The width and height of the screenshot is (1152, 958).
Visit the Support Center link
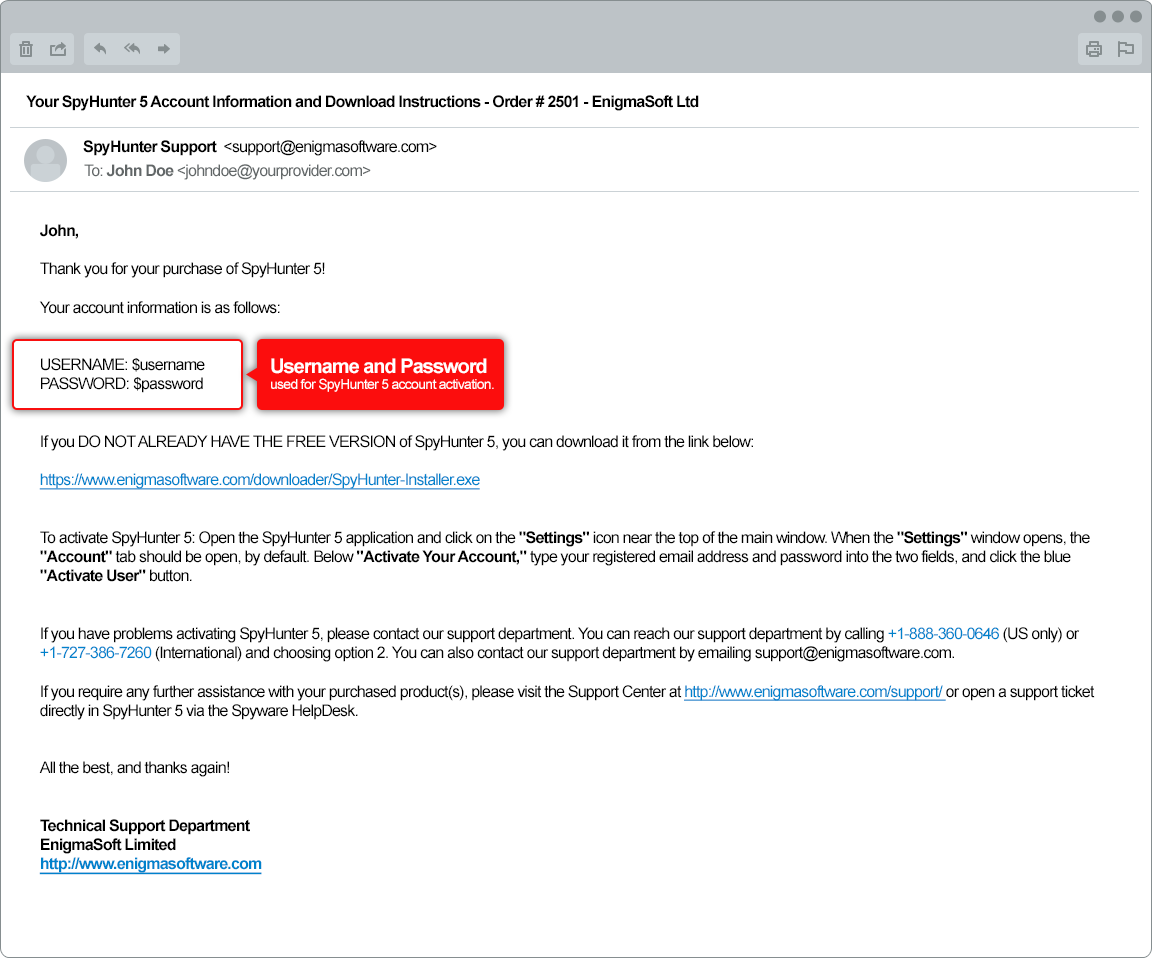coord(814,692)
